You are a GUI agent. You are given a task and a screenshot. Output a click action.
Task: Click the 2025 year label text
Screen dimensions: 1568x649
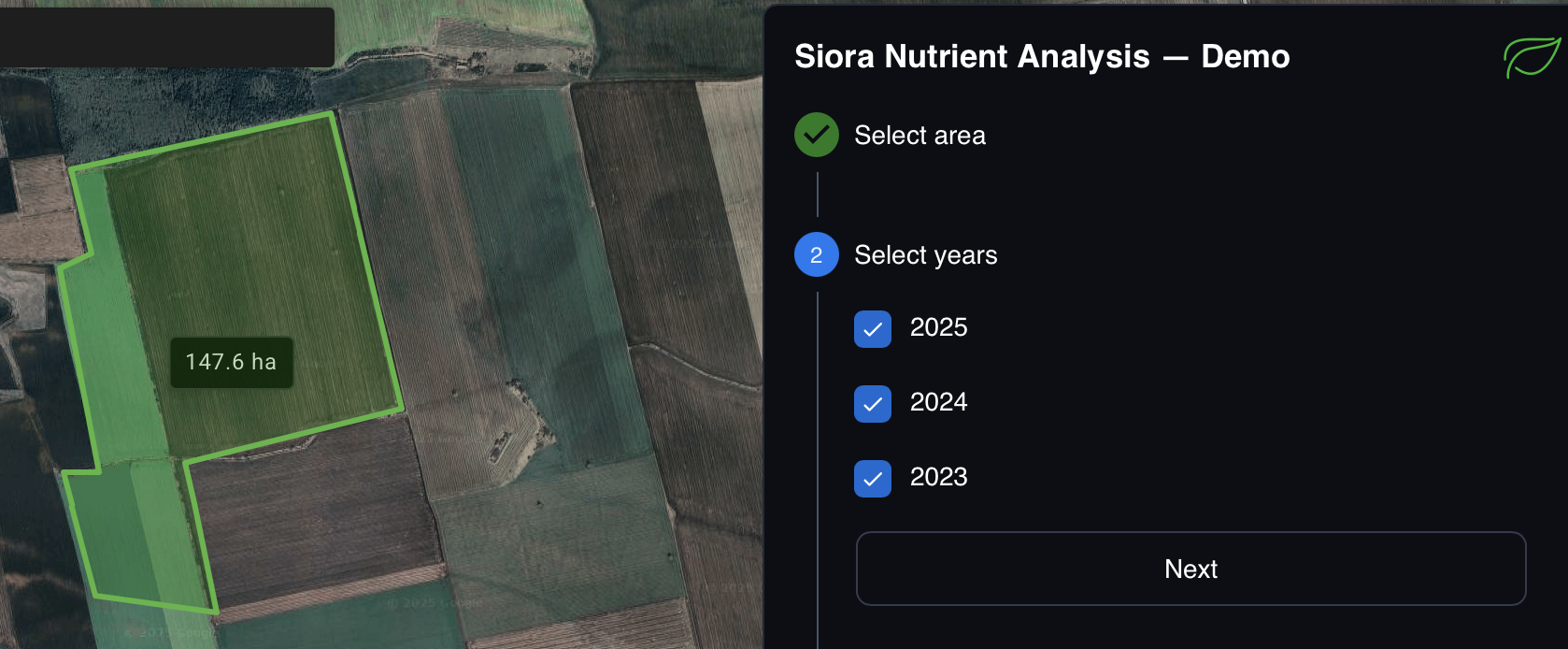tap(938, 327)
